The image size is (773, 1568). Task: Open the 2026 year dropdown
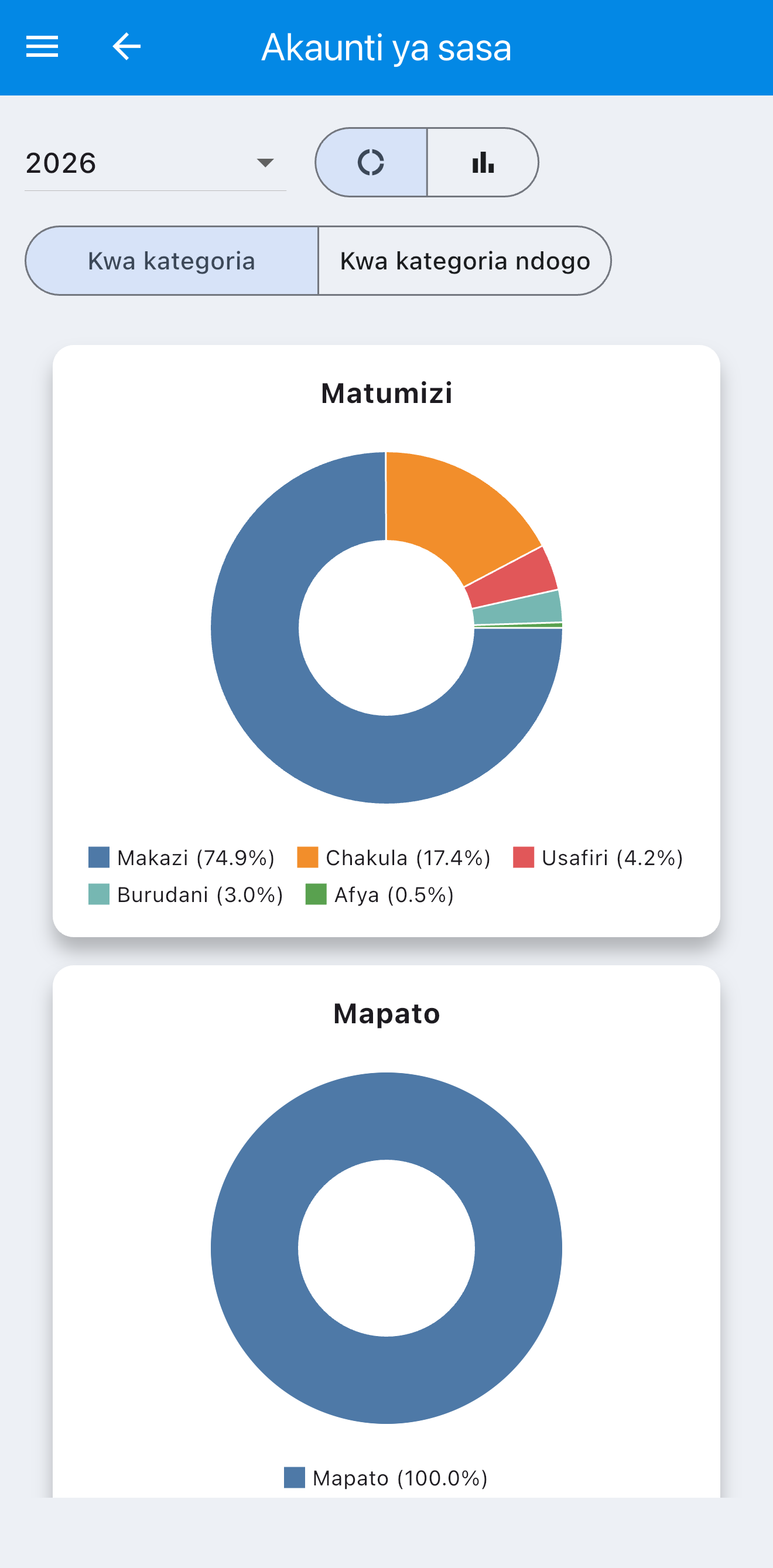[155, 163]
